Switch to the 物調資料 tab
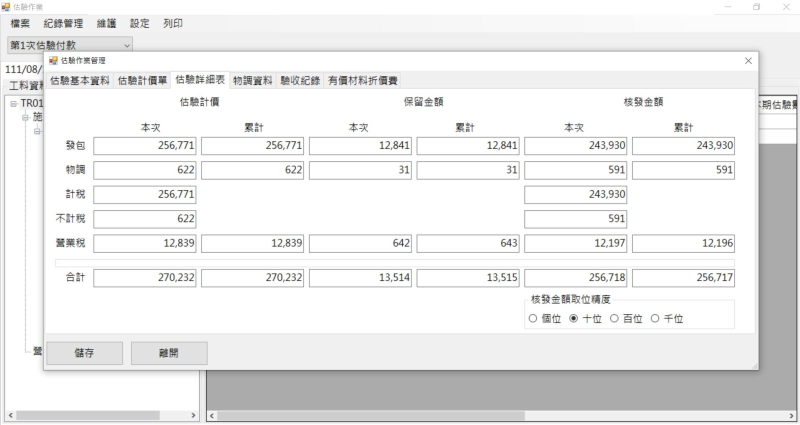 [x=253, y=81]
